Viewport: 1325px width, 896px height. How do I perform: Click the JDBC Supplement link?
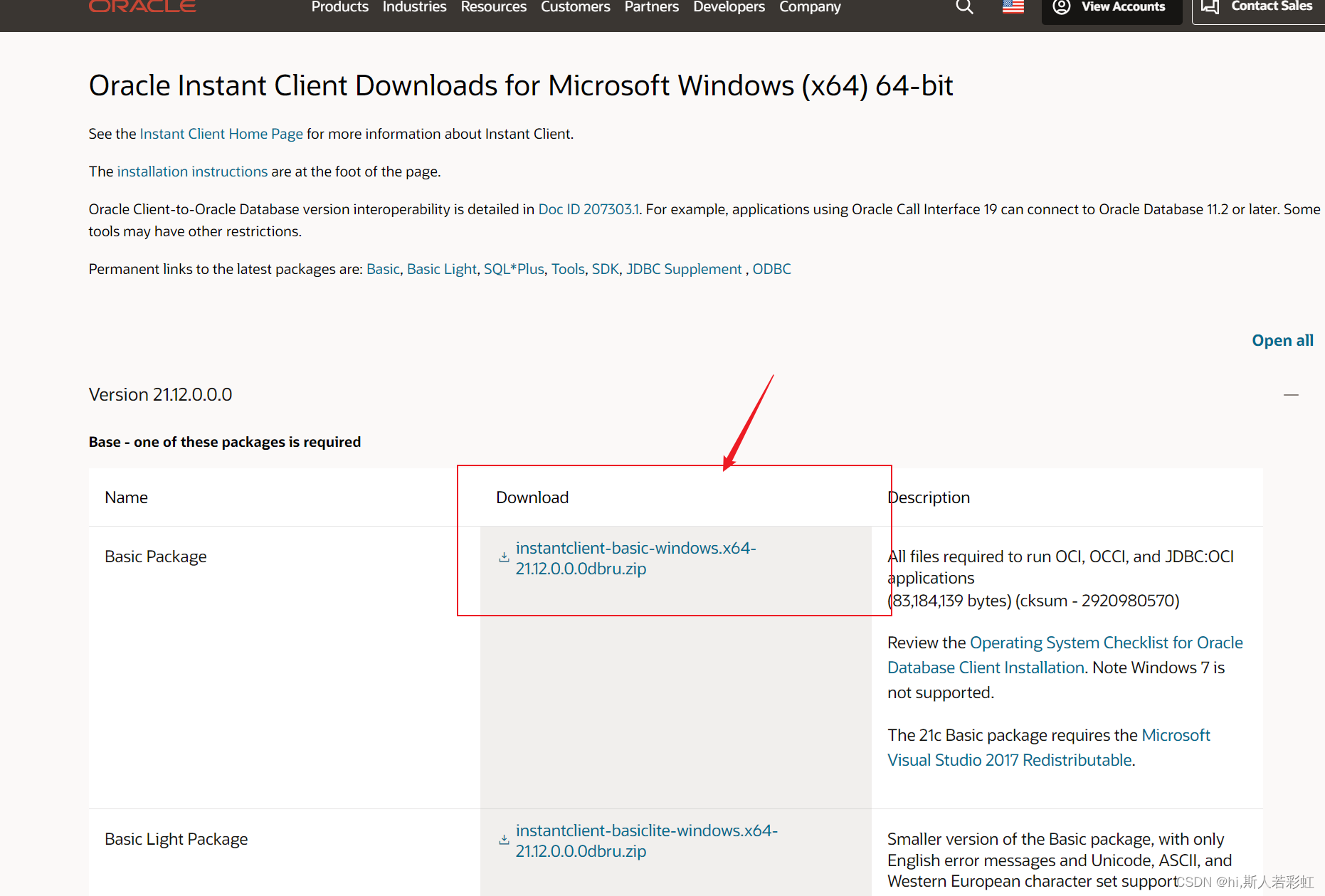[684, 269]
